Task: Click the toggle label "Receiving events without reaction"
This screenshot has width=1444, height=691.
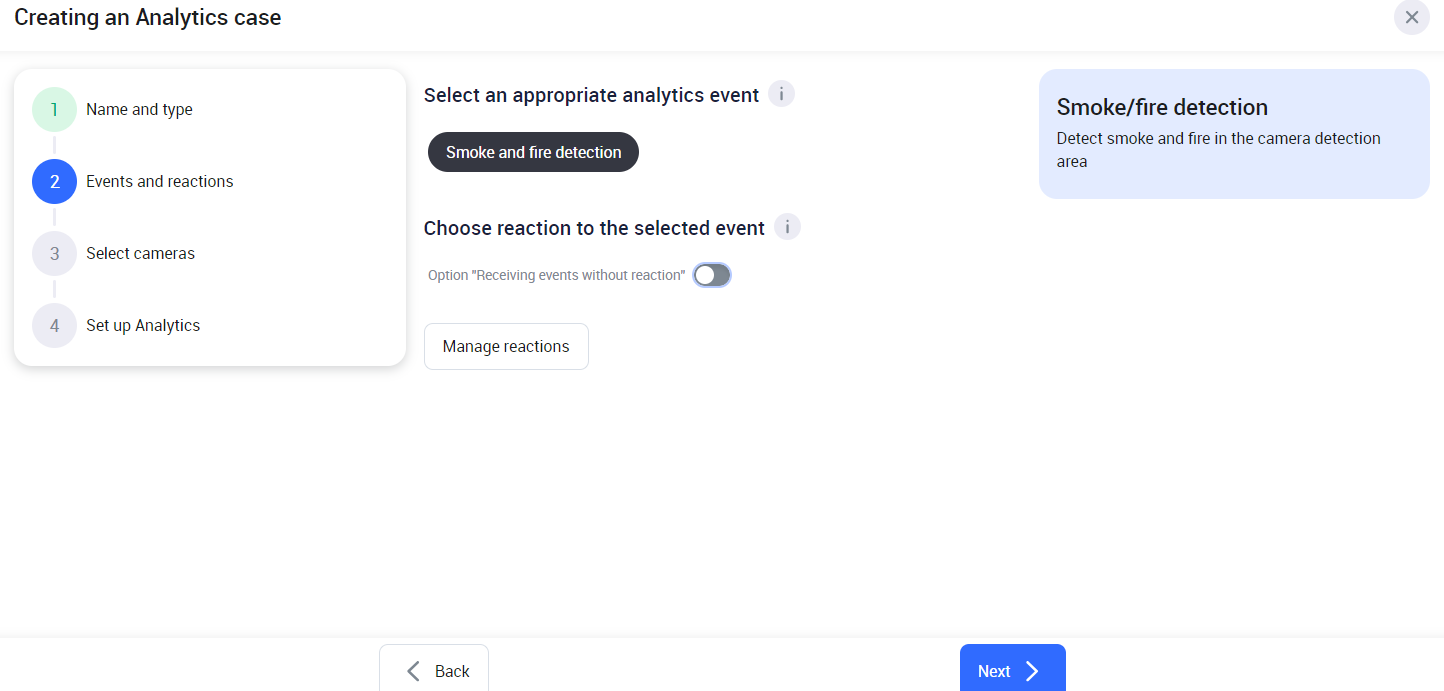Action: tap(556, 275)
